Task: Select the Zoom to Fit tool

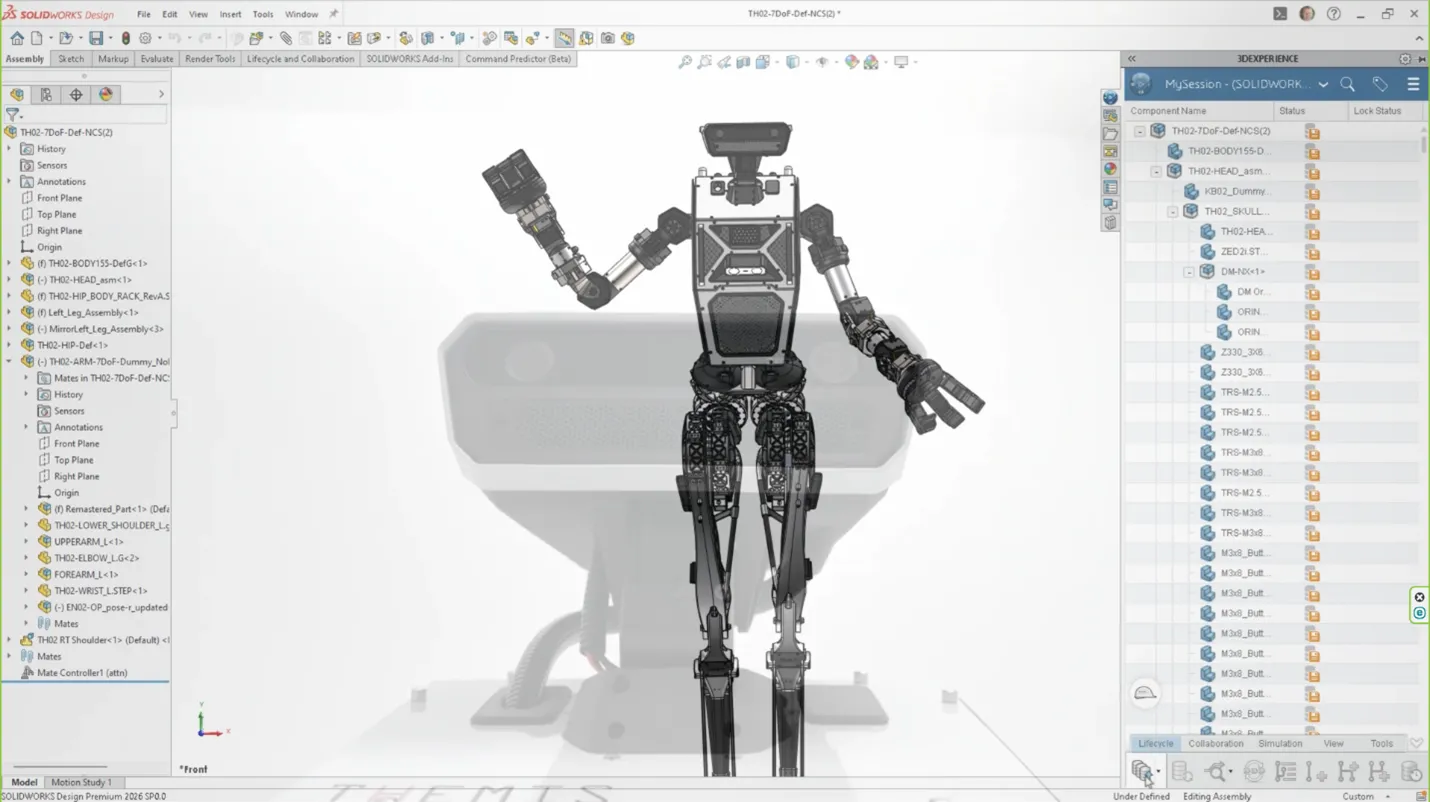Action: click(686, 62)
